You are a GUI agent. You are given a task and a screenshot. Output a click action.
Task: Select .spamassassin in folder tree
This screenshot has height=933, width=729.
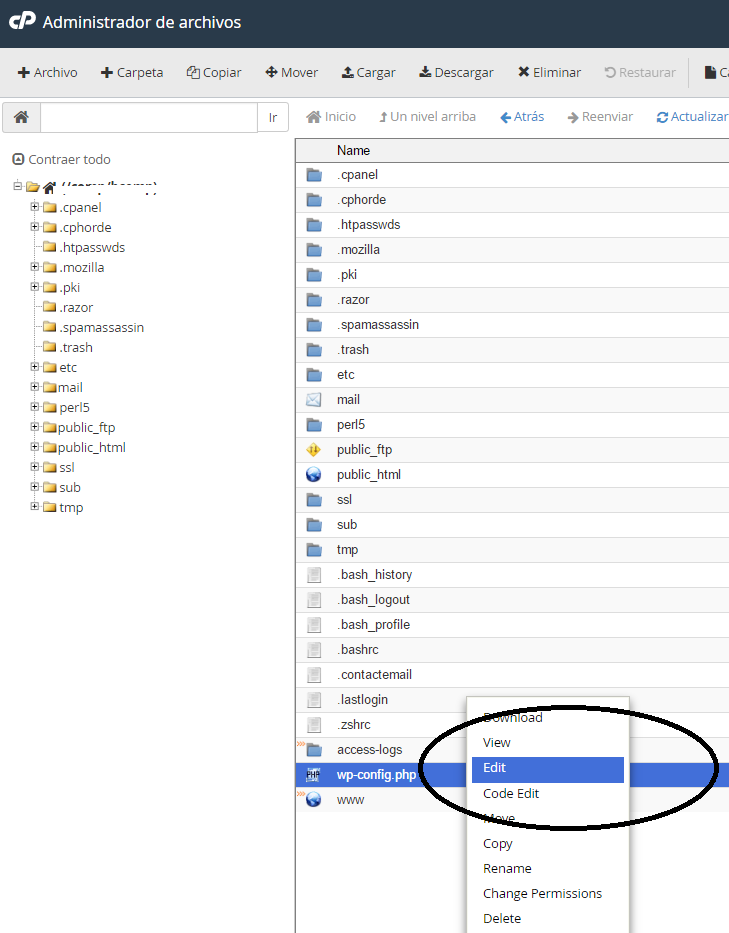102,327
